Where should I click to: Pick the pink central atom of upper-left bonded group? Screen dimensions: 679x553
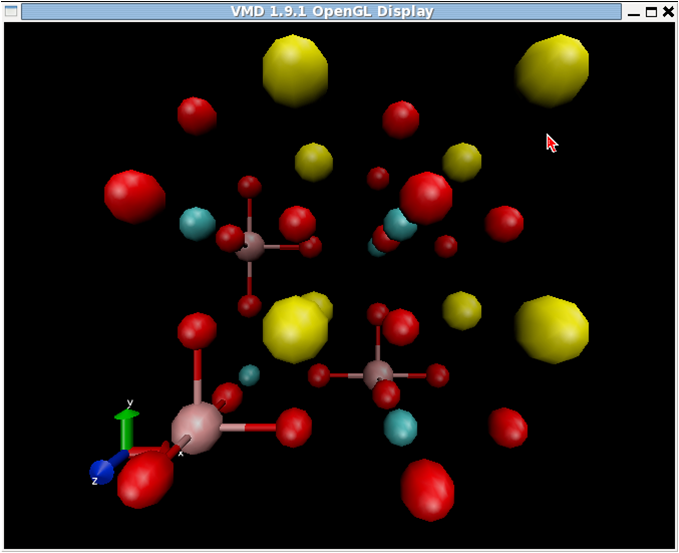pyautogui.click(x=249, y=246)
